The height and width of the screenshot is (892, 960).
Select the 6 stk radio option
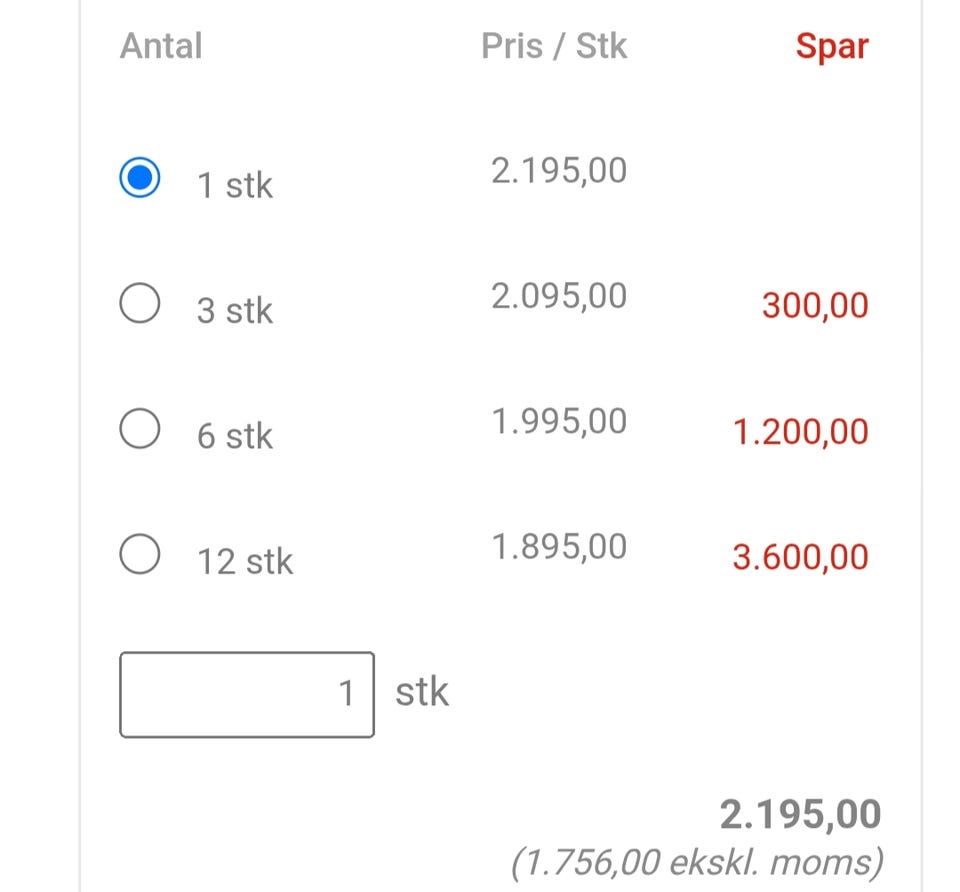(x=140, y=429)
